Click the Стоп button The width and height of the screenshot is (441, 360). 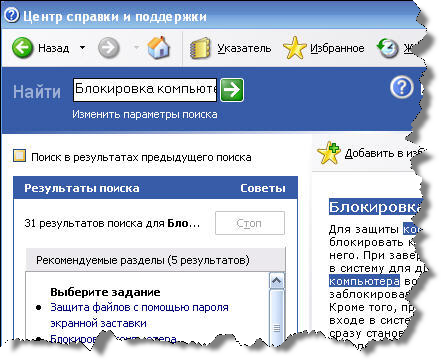[x=250, y=223]
